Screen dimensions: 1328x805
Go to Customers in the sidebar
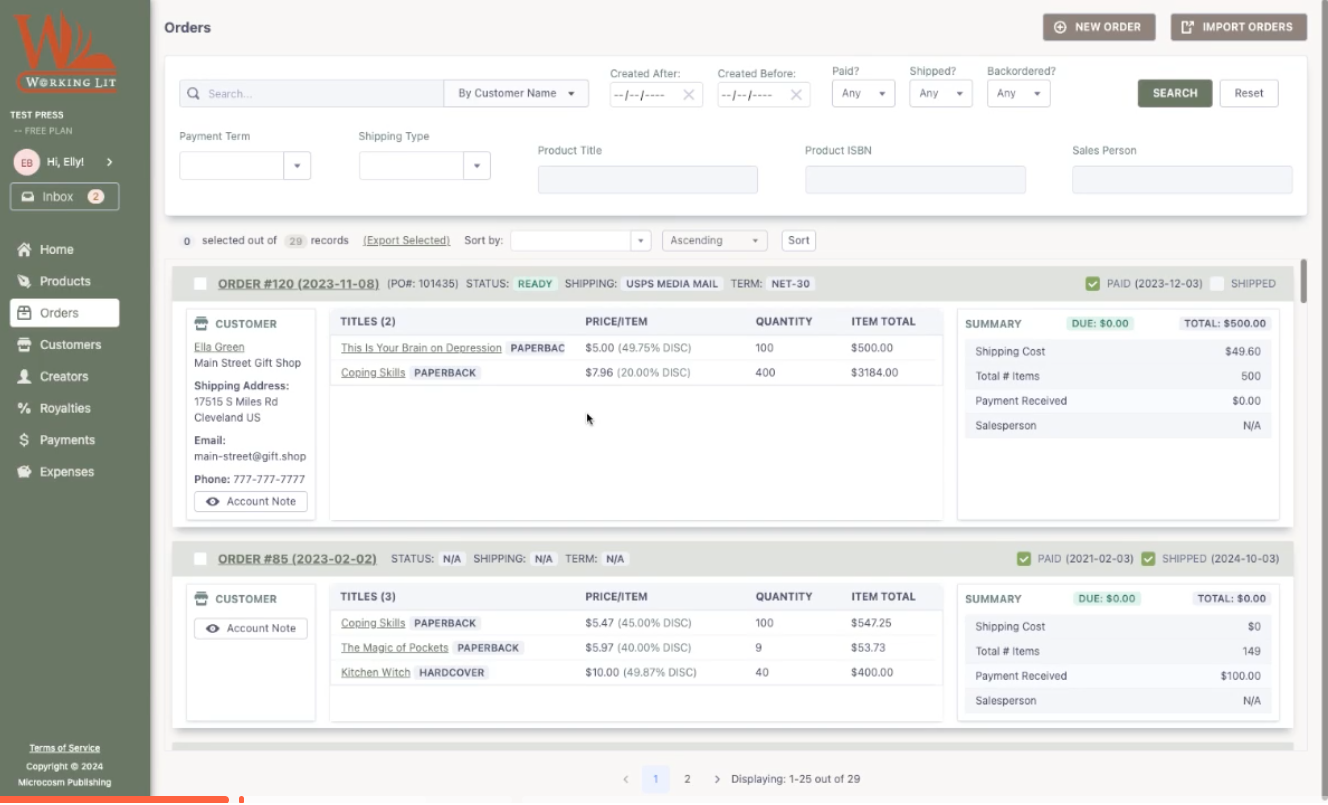(x=70, y=345)
